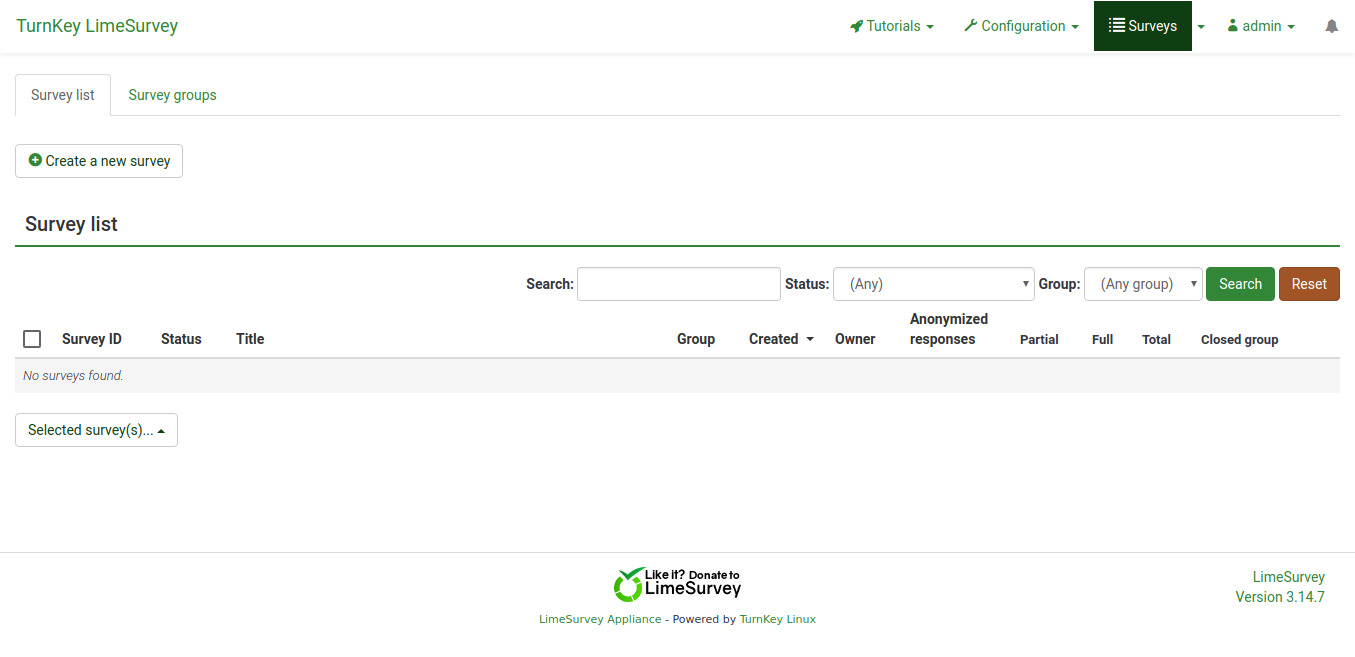1355x657 pixels.
Task: Open the TurnKey Linux link
Action: (x=777, y=619)
